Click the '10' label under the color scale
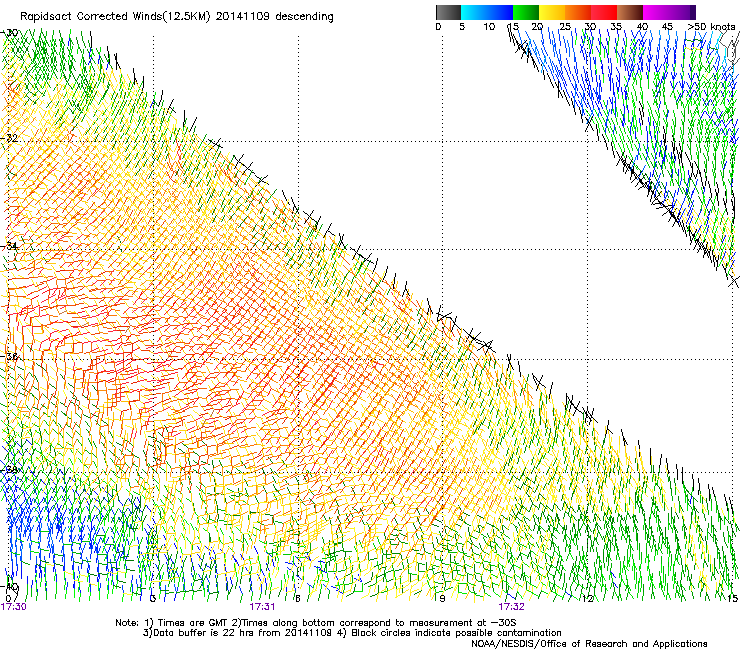Image resolution: width=740 pixels, height=650 pixels. 489,27
